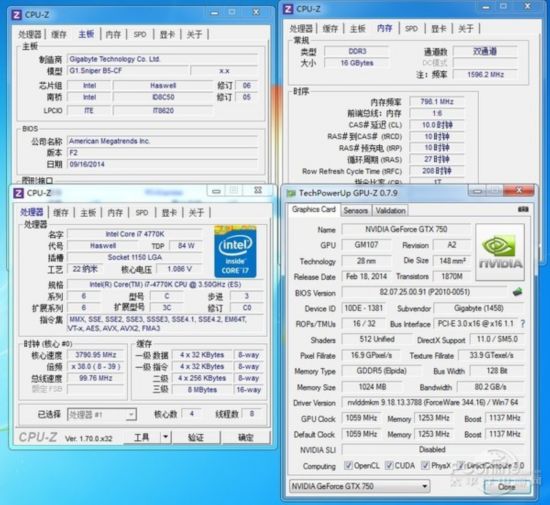This screenshot has width=550, height=505.
Task: Click the Intel Core i7 logo badge
Action: tap(235, 252)
